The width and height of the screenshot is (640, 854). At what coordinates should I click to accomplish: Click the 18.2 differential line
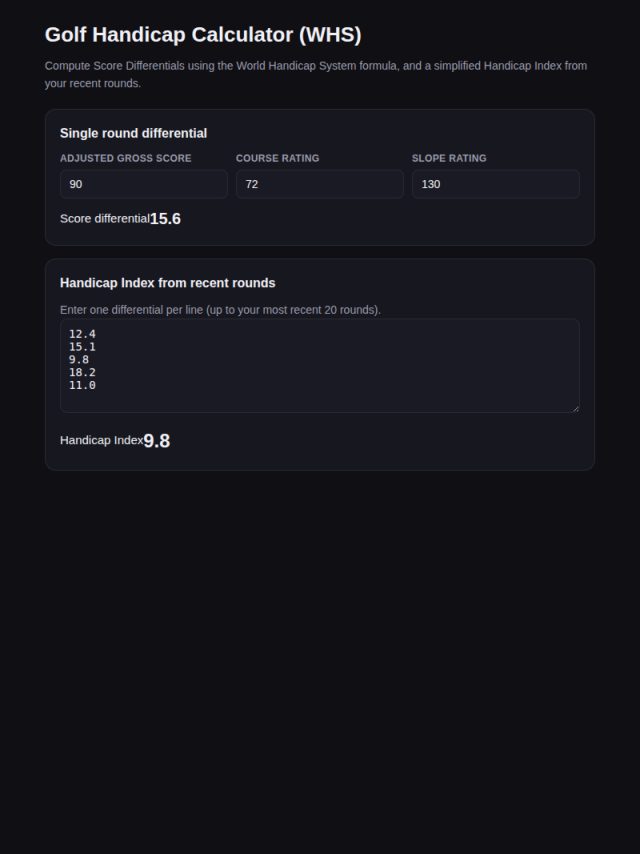(82, 373)
